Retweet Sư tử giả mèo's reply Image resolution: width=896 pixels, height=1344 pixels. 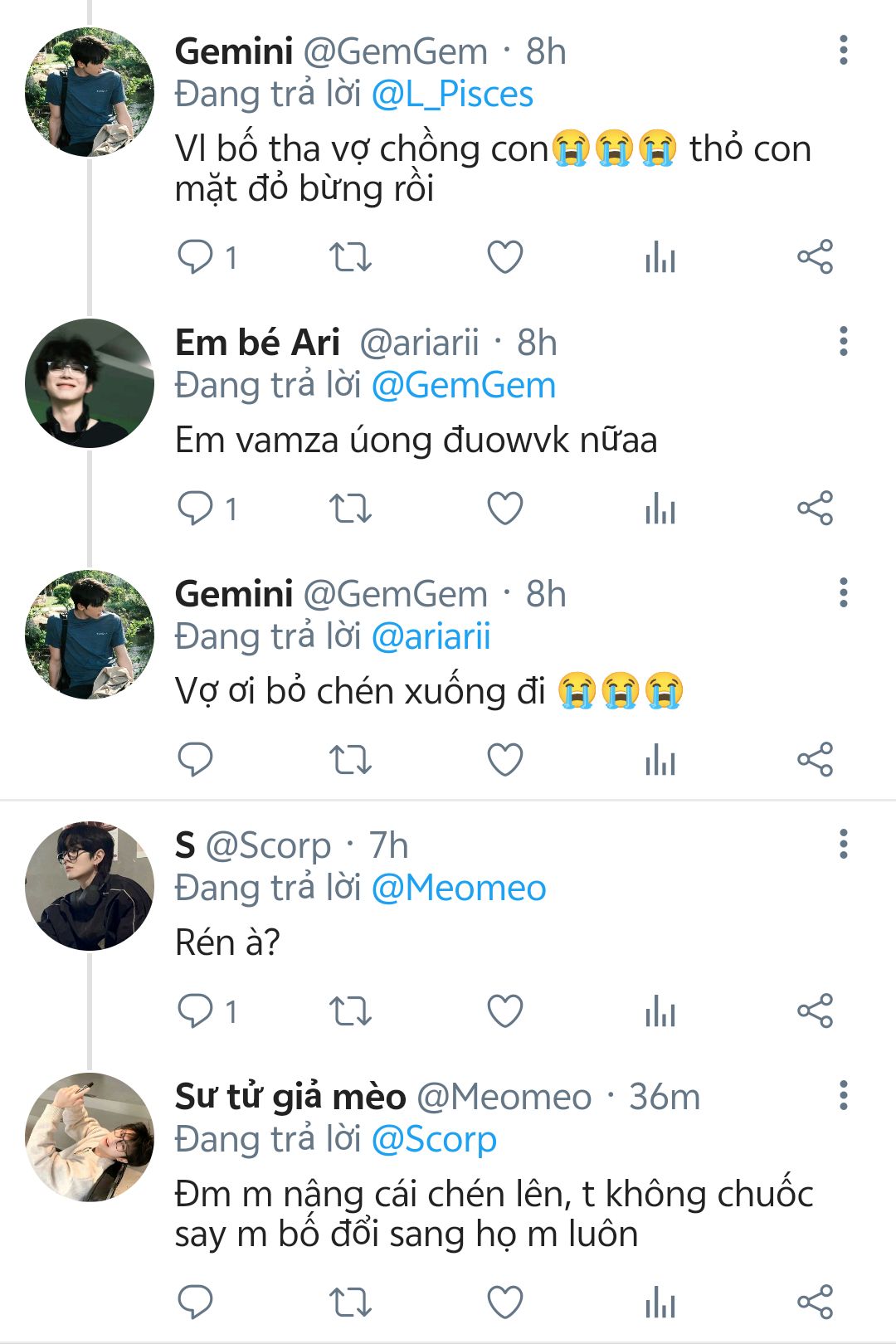click(350, 1303)
